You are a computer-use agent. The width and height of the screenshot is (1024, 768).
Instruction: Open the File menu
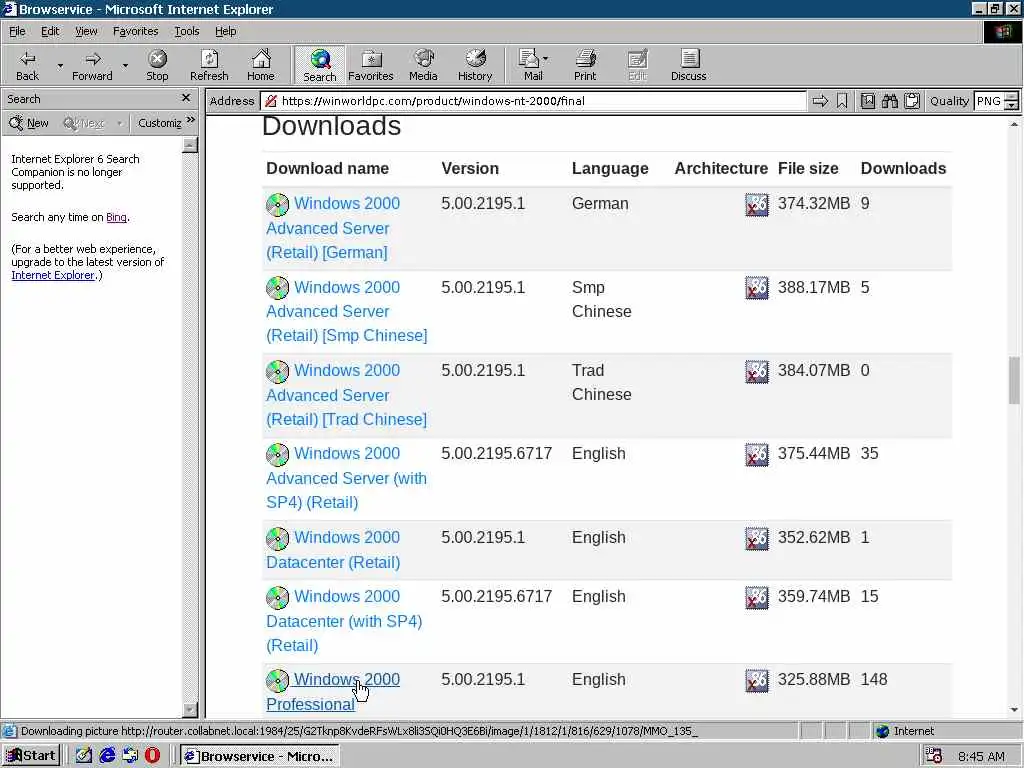(x=17, y=31)
